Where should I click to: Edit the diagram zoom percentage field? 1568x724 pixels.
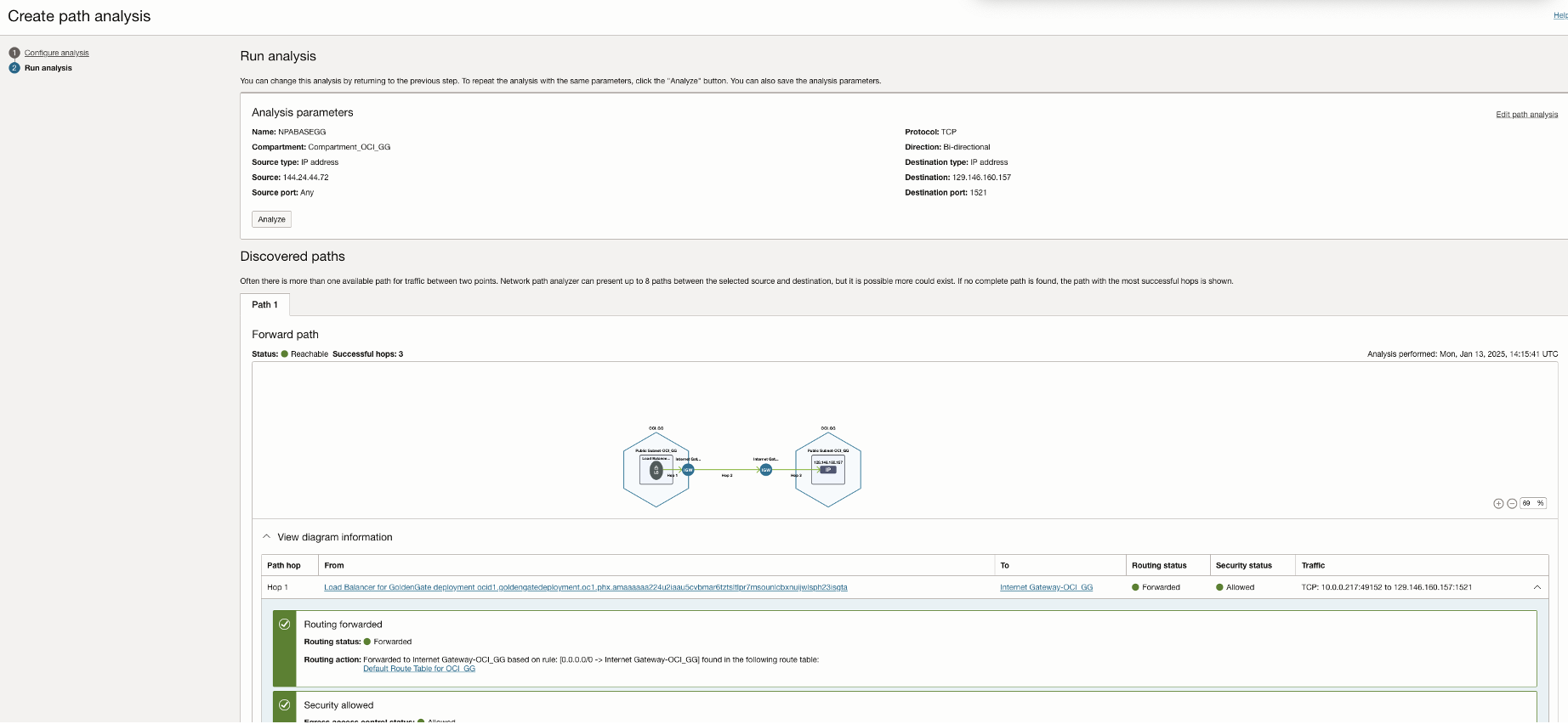pos(1533,504)
